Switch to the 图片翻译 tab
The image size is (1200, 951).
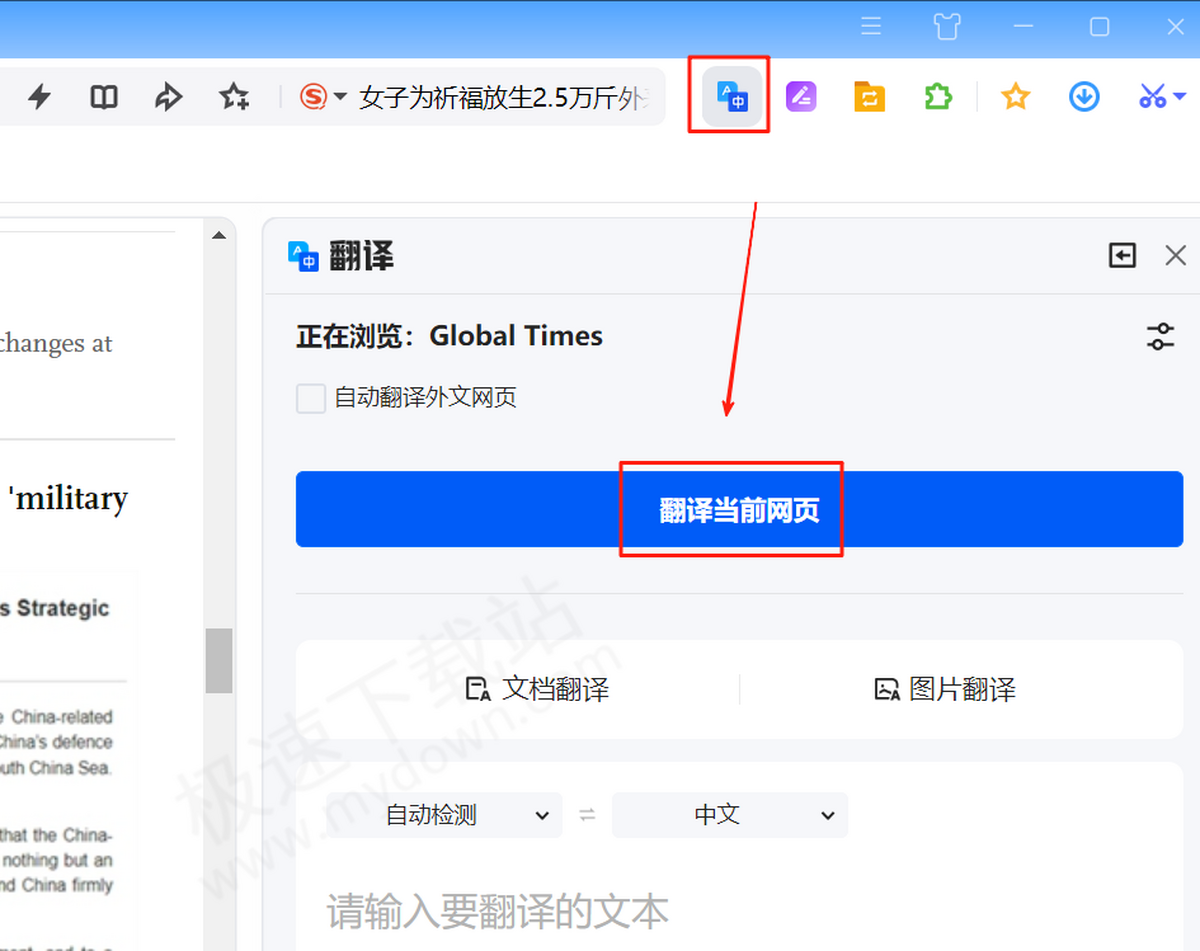943,689
